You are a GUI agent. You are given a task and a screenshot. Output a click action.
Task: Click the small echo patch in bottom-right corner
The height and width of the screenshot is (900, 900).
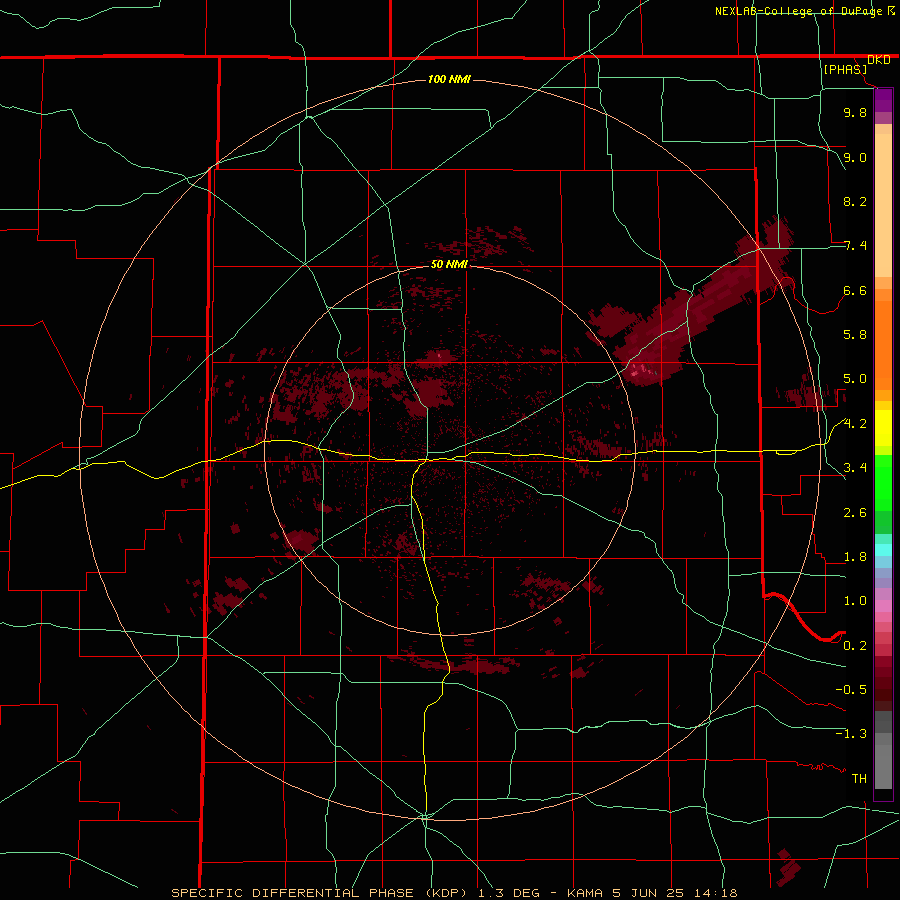click(788, 866)
